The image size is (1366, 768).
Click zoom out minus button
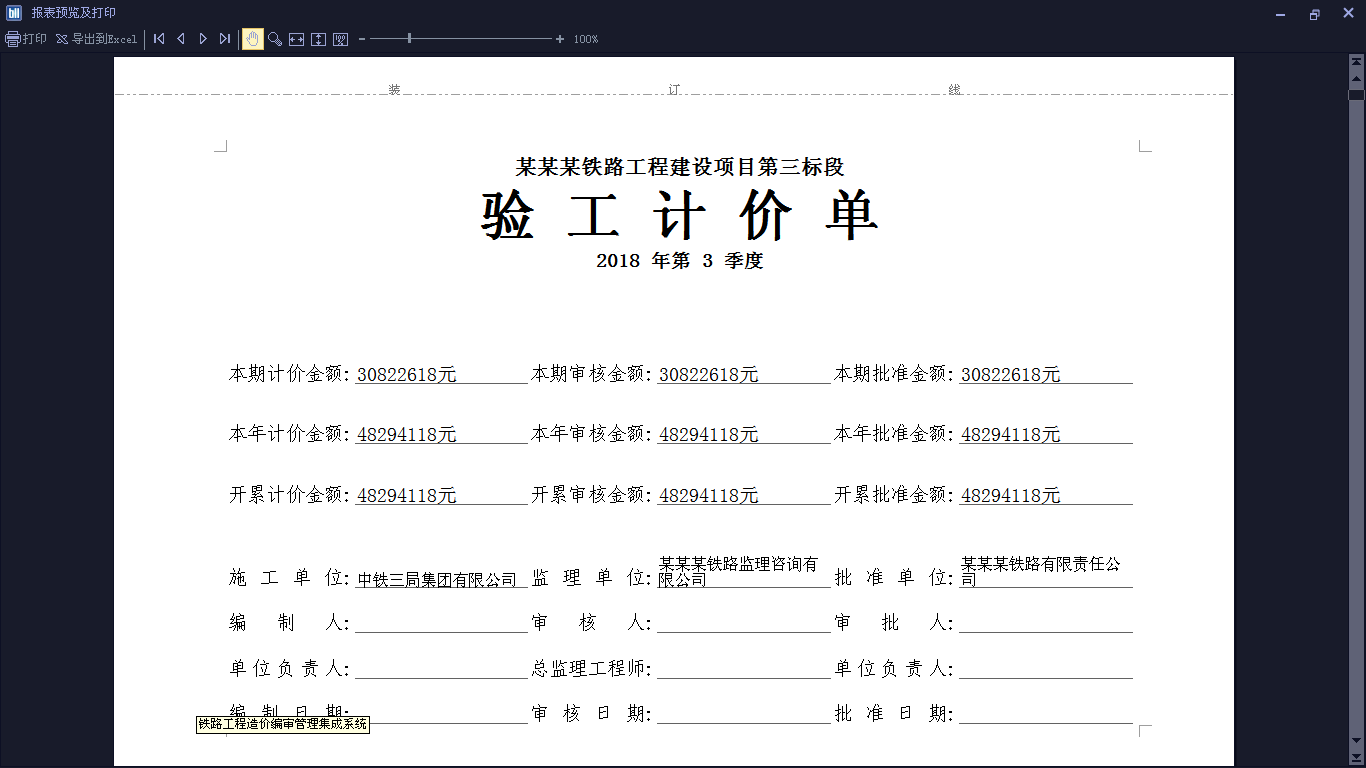[x=362, y=39]
